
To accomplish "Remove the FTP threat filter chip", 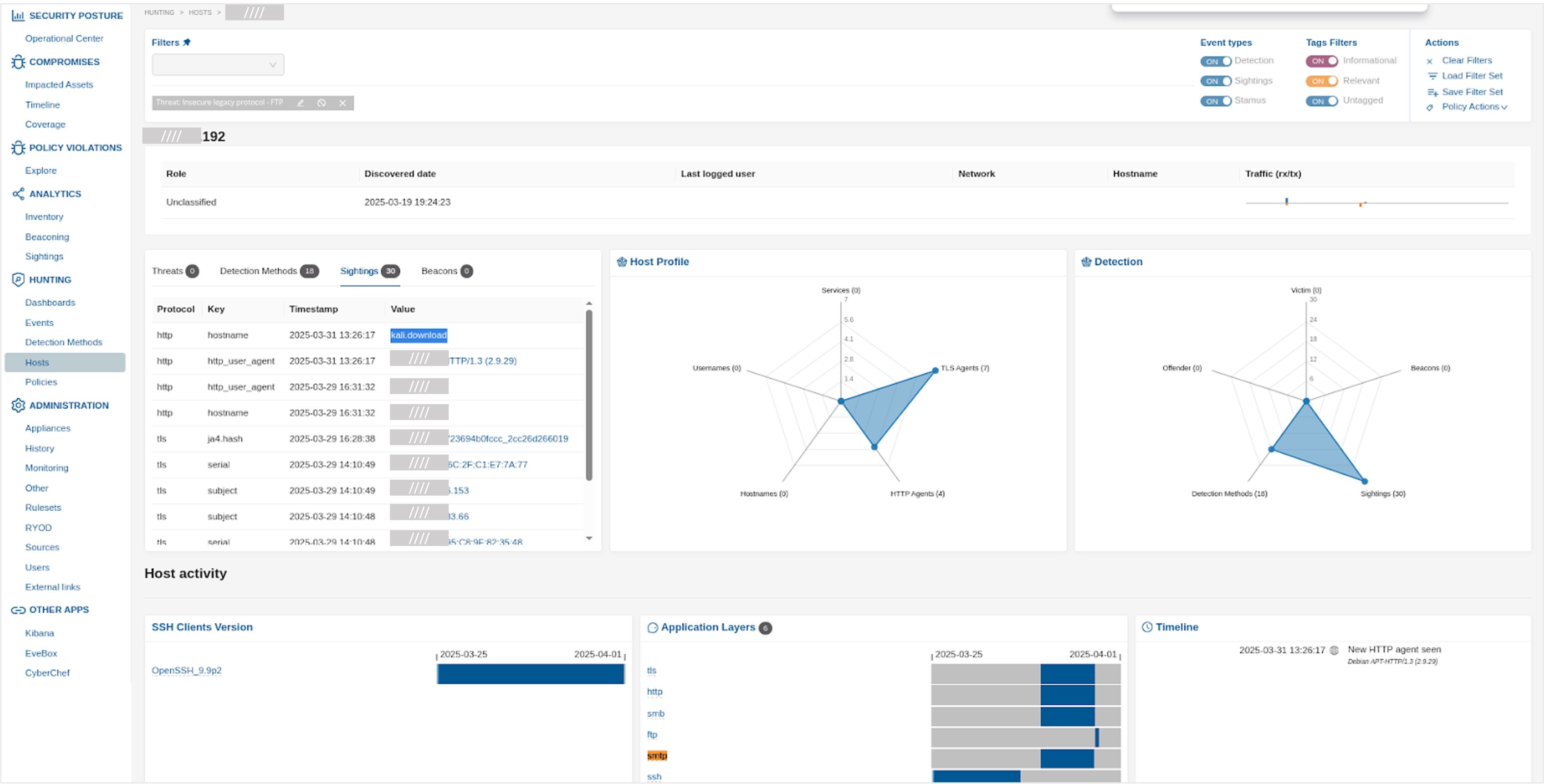I will pos(342,103).
